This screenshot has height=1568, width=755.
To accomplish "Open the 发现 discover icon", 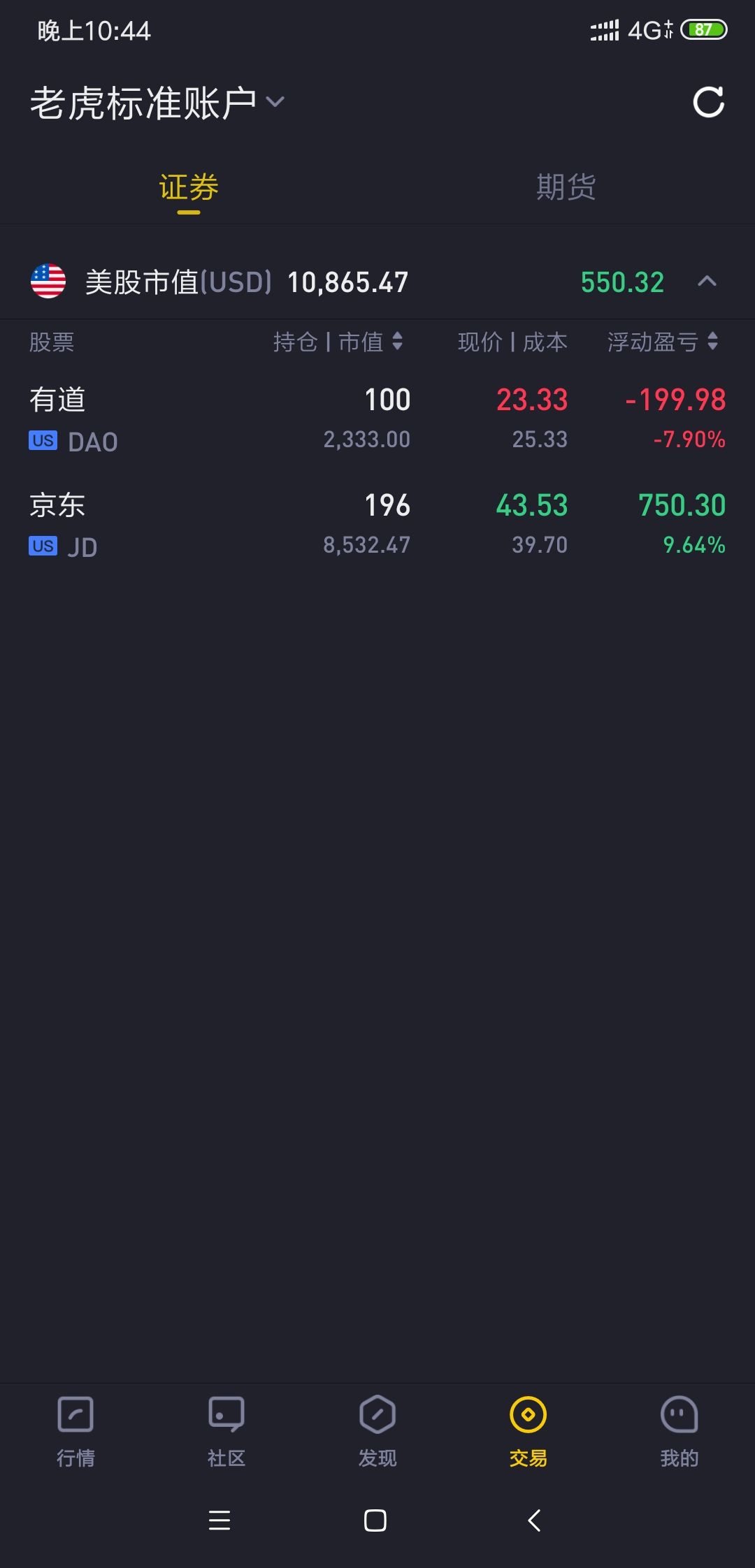I will tap(377, 1415).
